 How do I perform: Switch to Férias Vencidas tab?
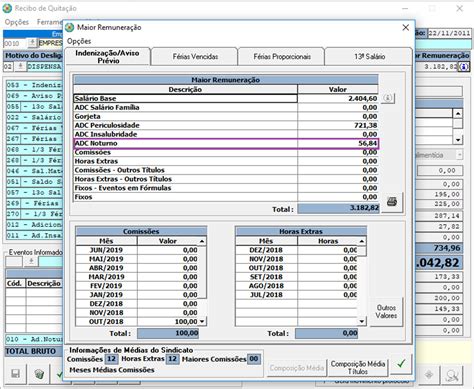195,57
